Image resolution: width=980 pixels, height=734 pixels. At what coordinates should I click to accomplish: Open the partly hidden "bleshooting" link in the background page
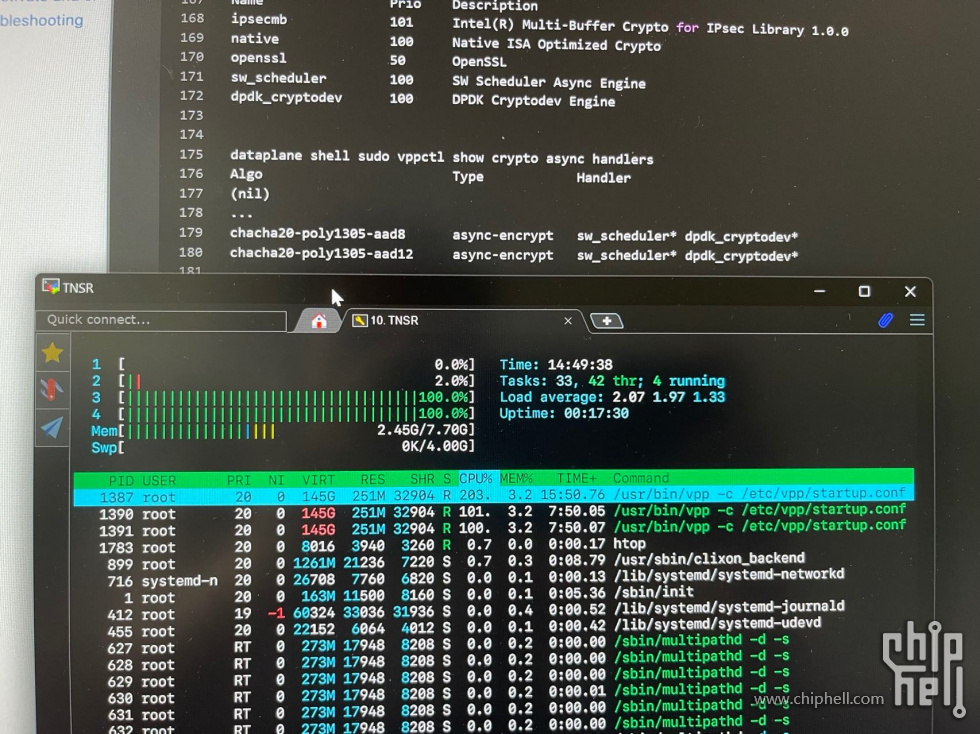[x=41, y=20]
